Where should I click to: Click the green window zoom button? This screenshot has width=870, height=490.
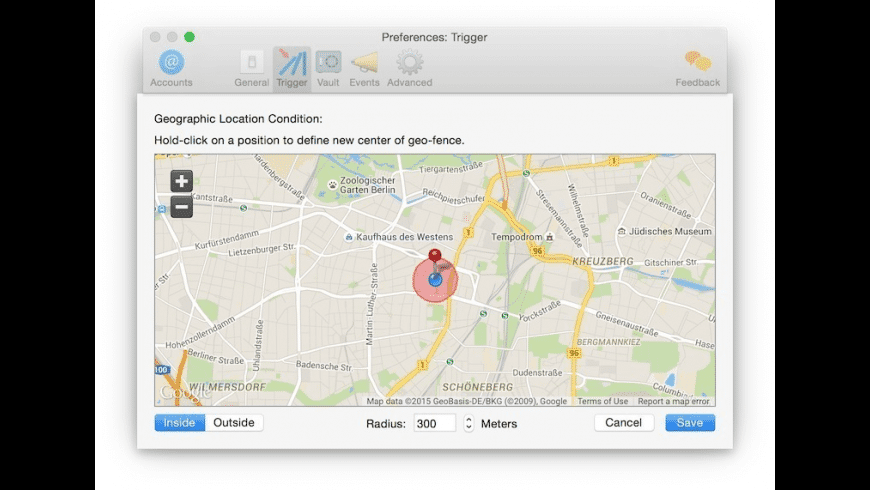189,37
